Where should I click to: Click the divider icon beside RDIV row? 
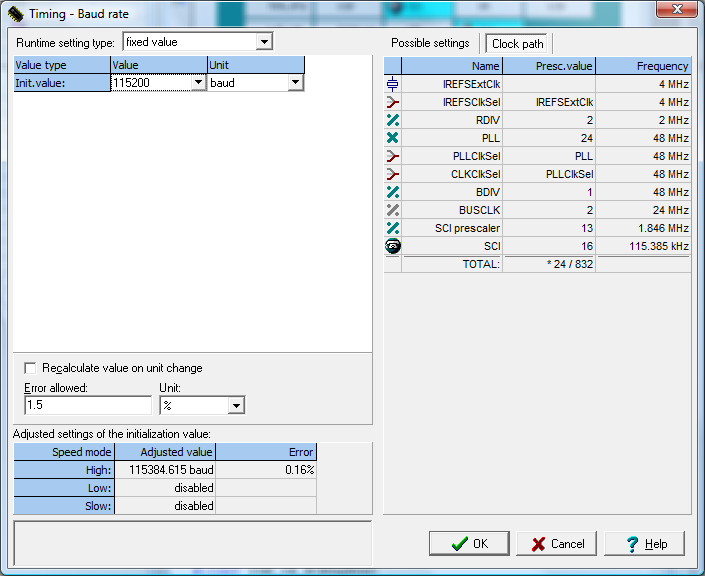(392, 120)
